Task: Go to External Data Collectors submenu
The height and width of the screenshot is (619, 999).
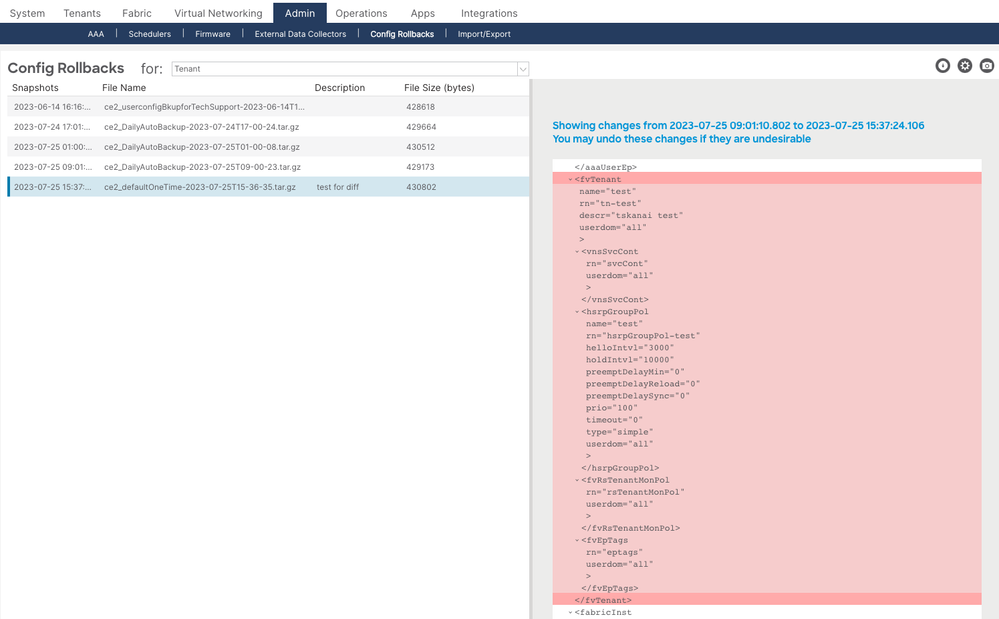Action: point(300,34)
